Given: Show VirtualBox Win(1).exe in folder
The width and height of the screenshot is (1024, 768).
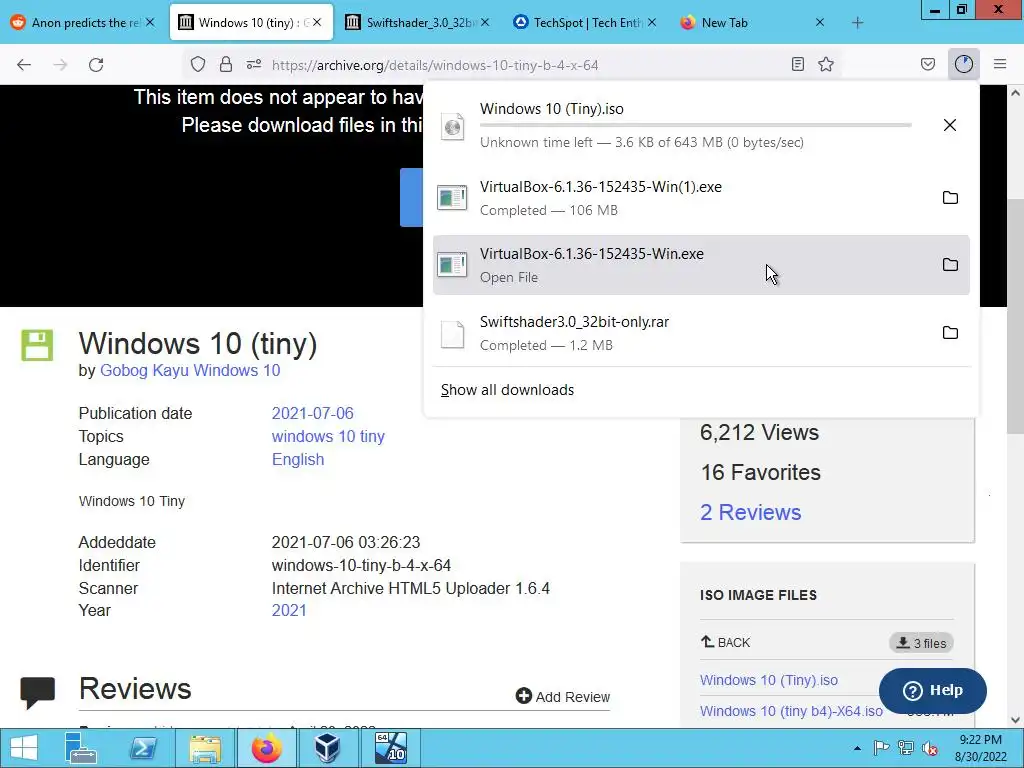Looking at the screenshot, I should 950,198.
